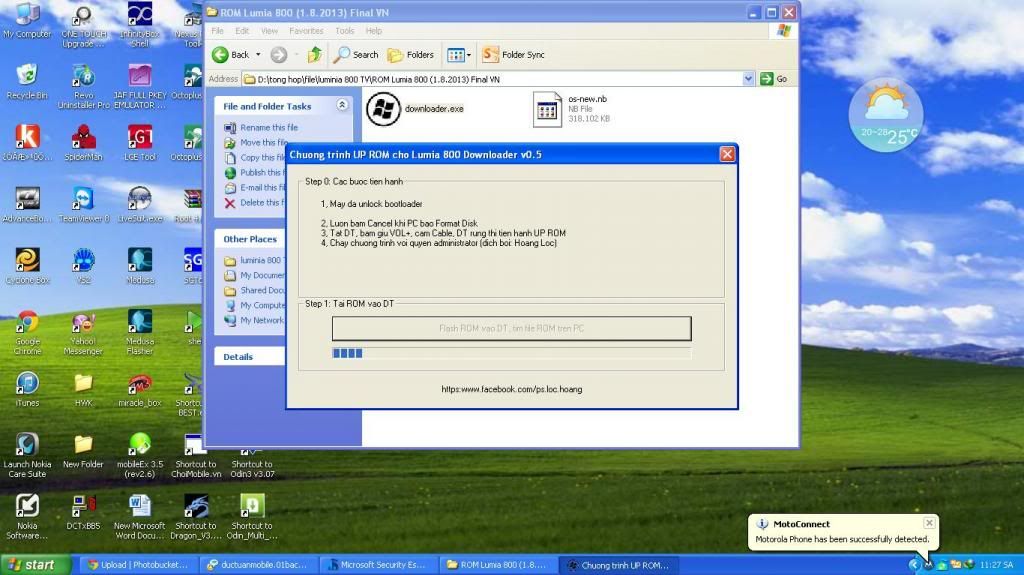1024x575 pixels.
Task: Dismiss the MotoConnect notification balloon
Action: coord(929,523)
